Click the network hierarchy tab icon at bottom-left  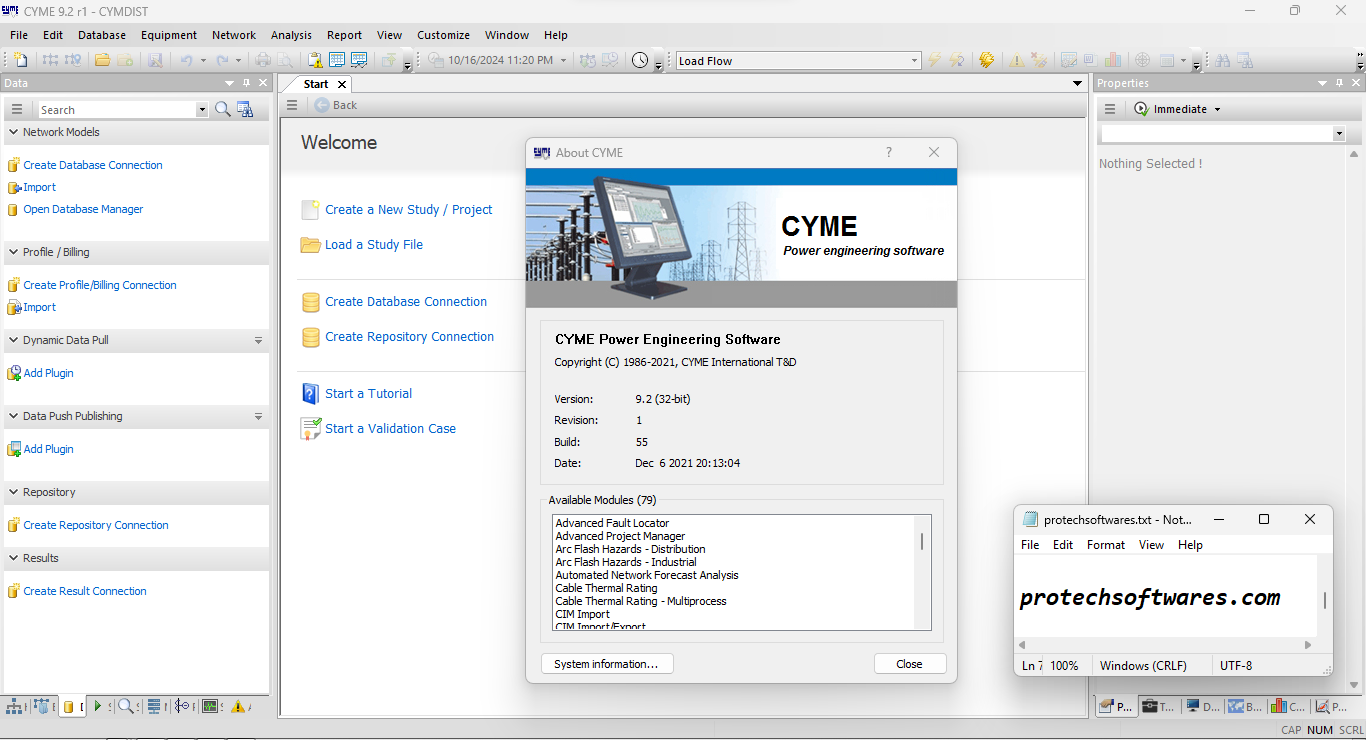(14, 706)
